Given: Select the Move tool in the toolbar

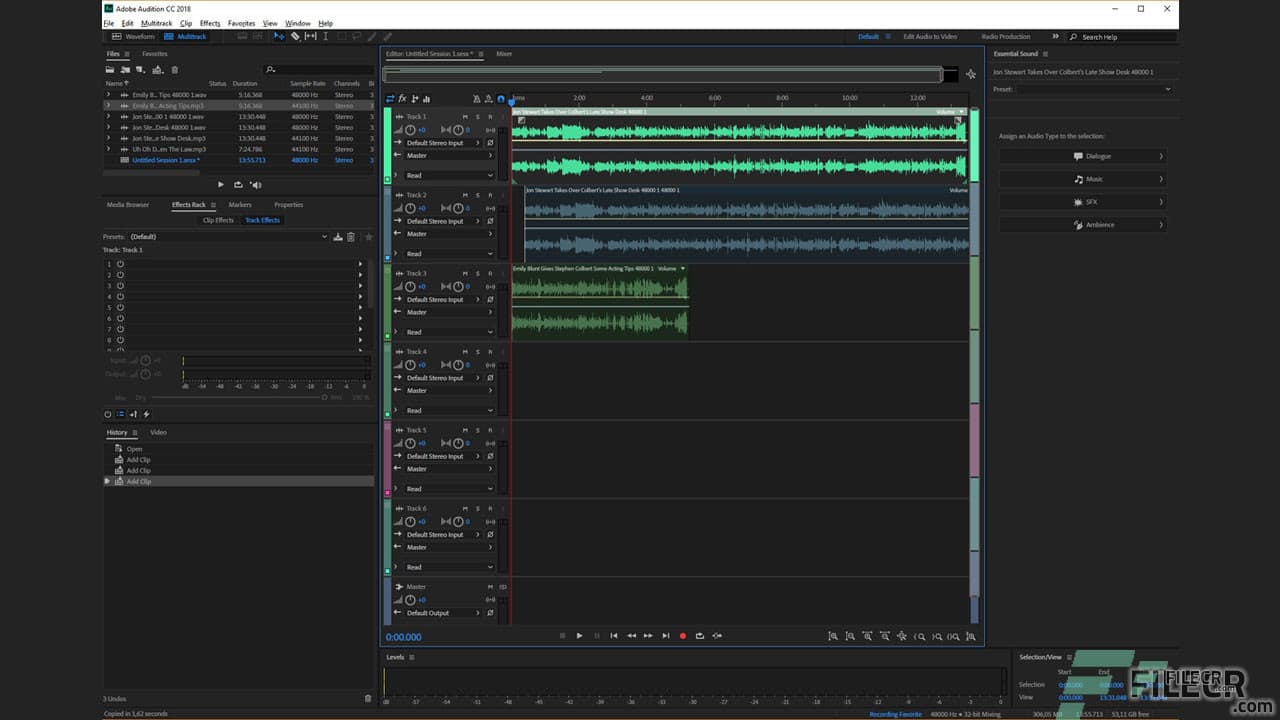Looking at the screenshot, I should click(278, 36).
